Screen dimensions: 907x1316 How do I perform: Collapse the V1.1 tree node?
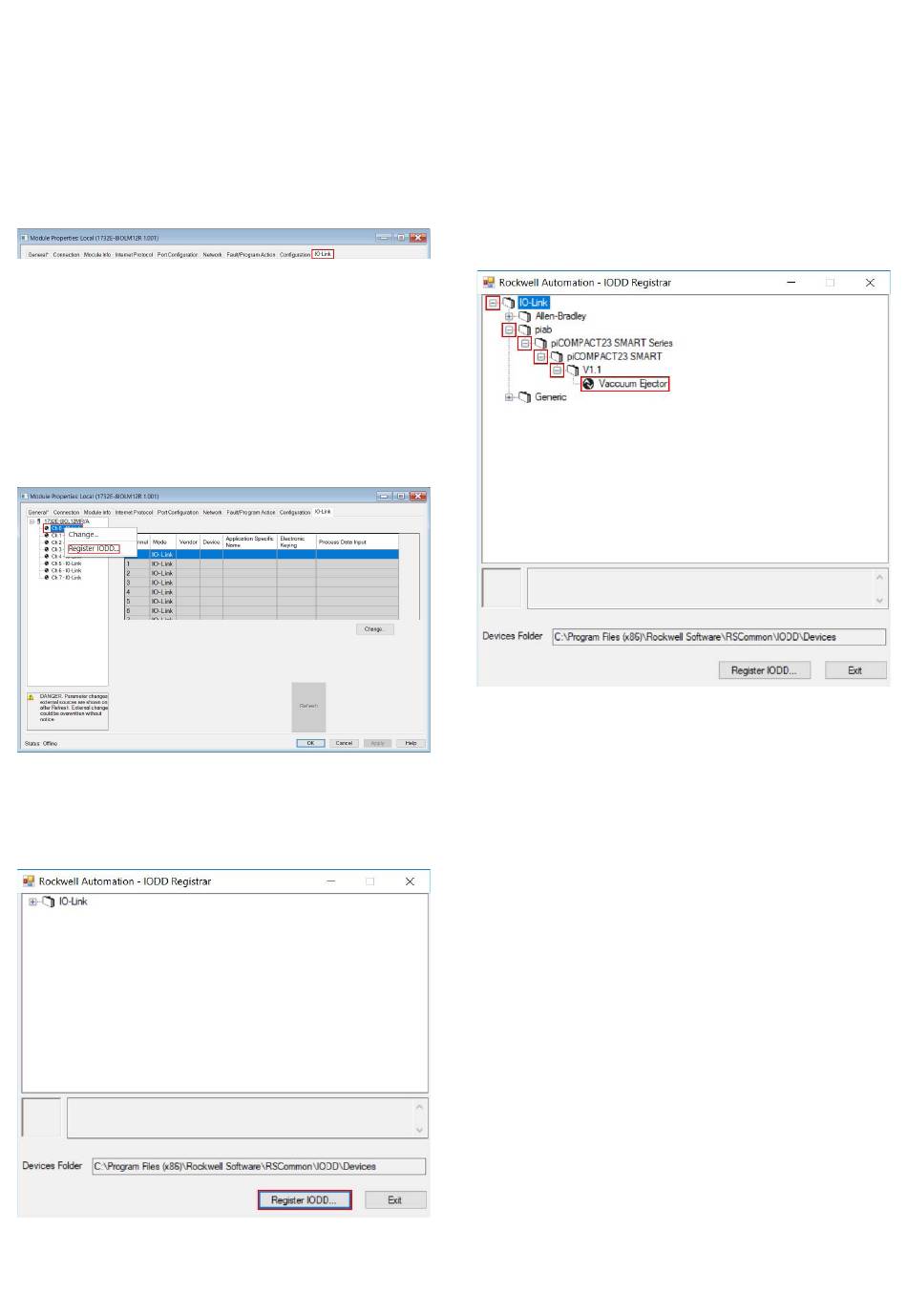558,370
